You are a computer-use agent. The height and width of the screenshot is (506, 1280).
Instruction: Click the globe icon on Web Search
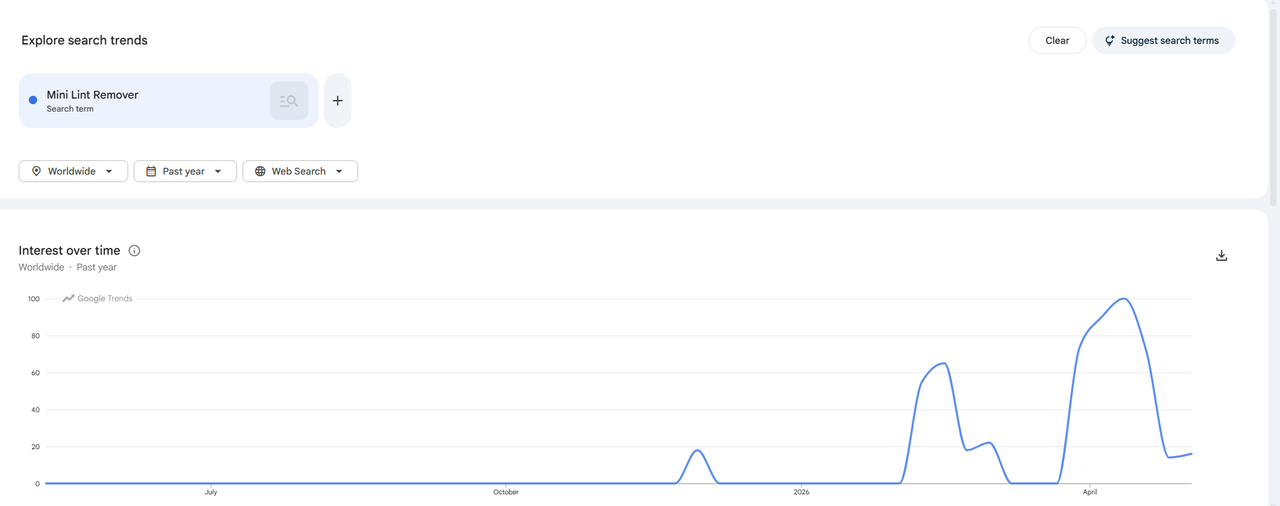pyautogui.click(x=260, y=171)
